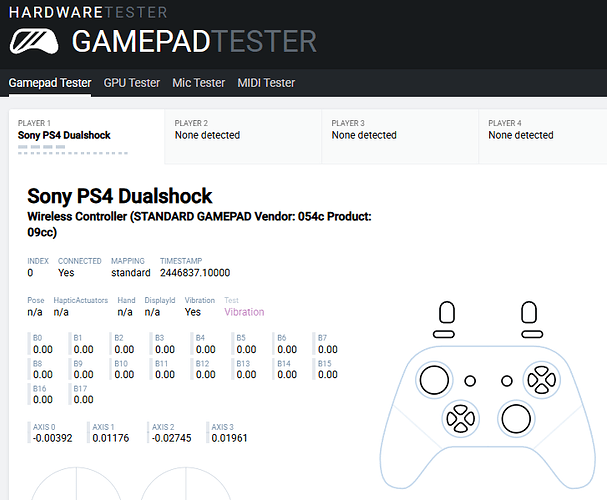Click the Sony PS4 Dualshock main heading

point(120,196)
